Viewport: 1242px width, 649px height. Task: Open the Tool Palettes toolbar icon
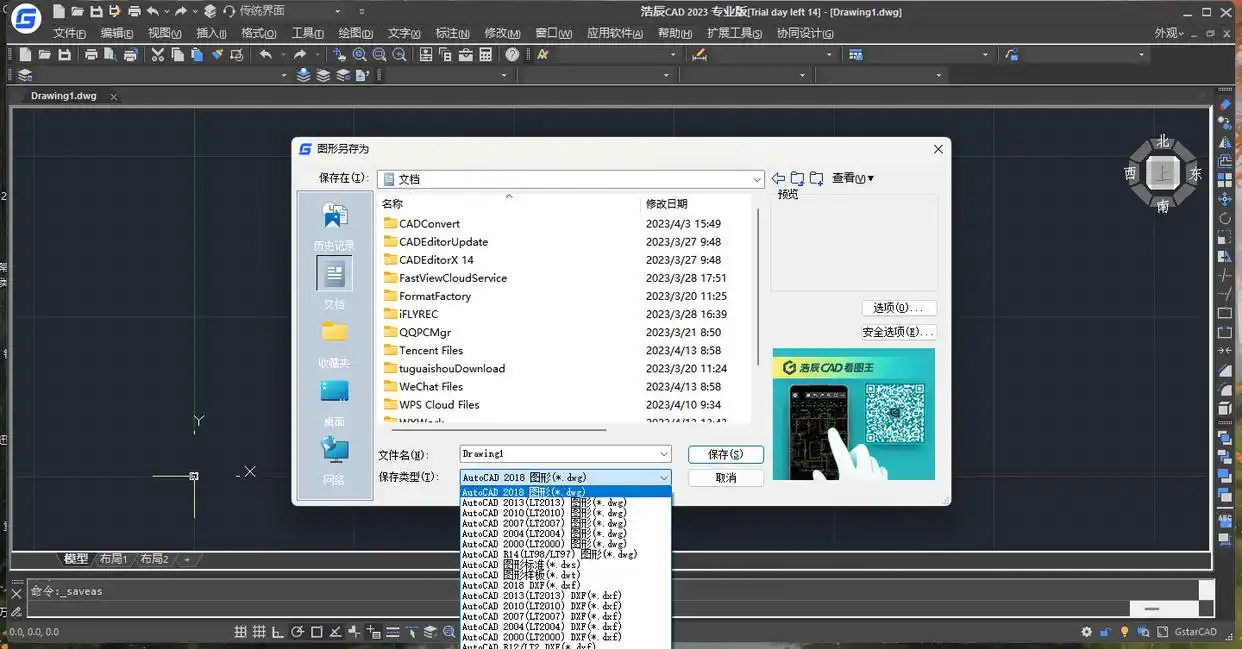click(466, 54)
